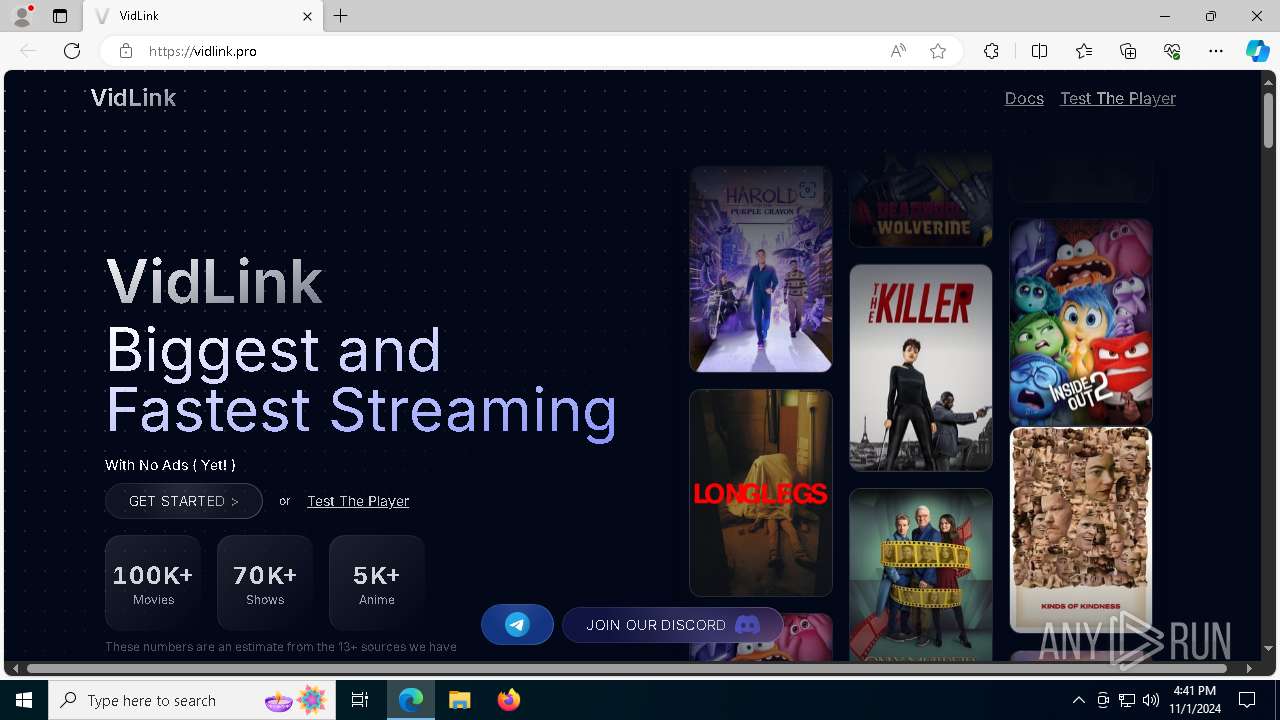This screenshot has height=720, width=1280.
Task: Open the Windows Start menu
Action: 24,700
